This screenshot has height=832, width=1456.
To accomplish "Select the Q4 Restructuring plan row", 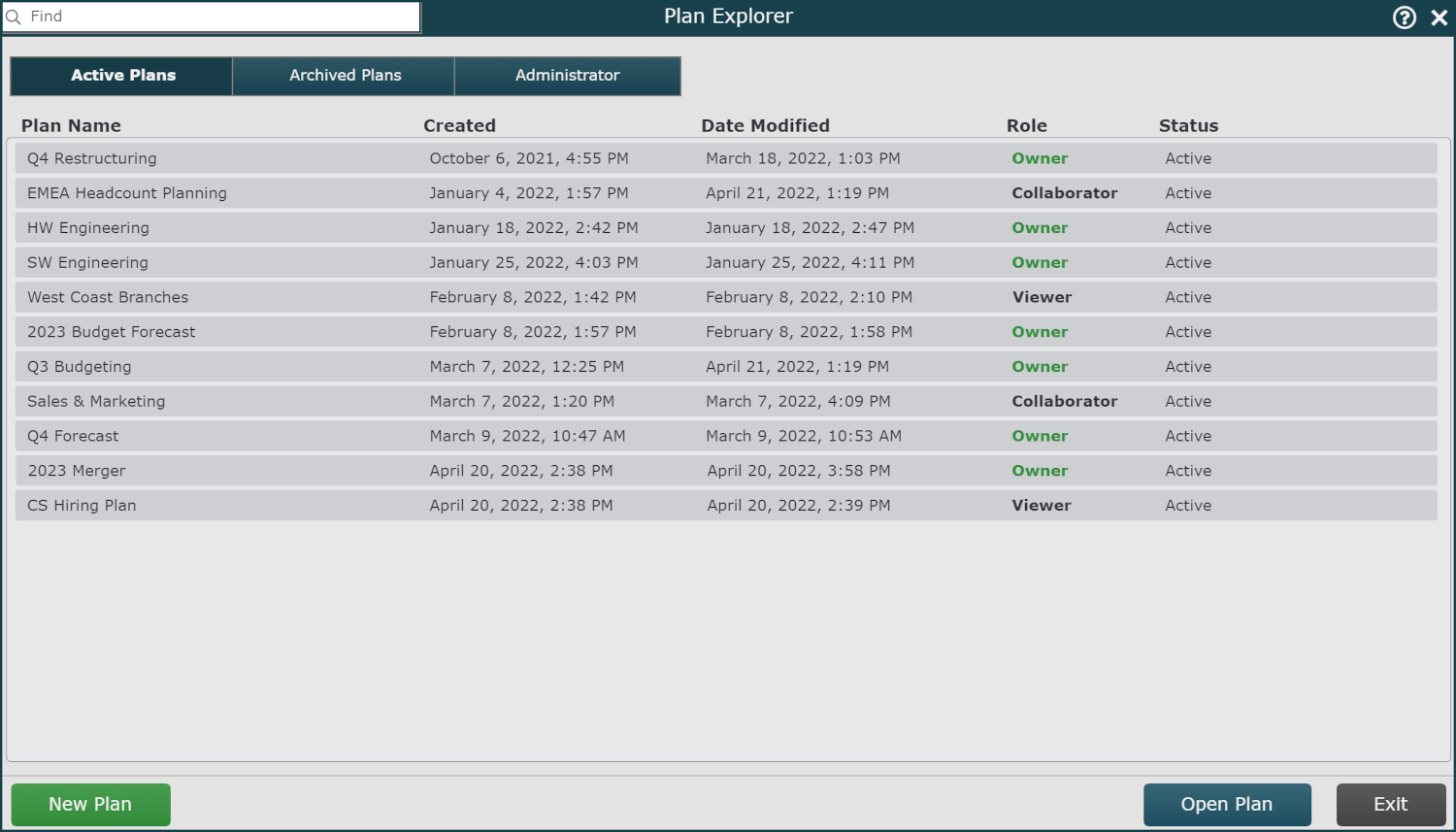I will 92,158.
